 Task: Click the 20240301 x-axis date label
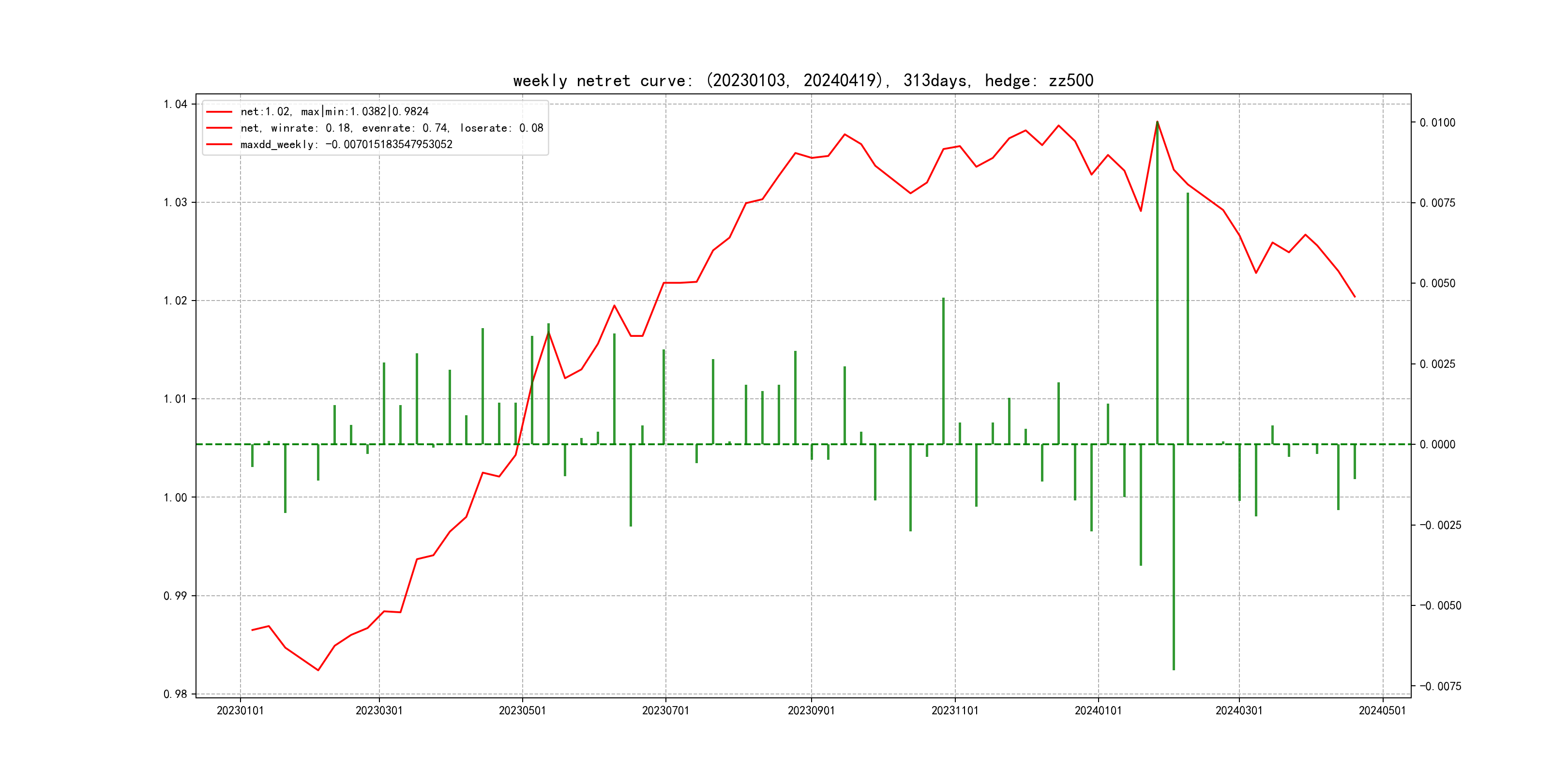point(1239,710)
